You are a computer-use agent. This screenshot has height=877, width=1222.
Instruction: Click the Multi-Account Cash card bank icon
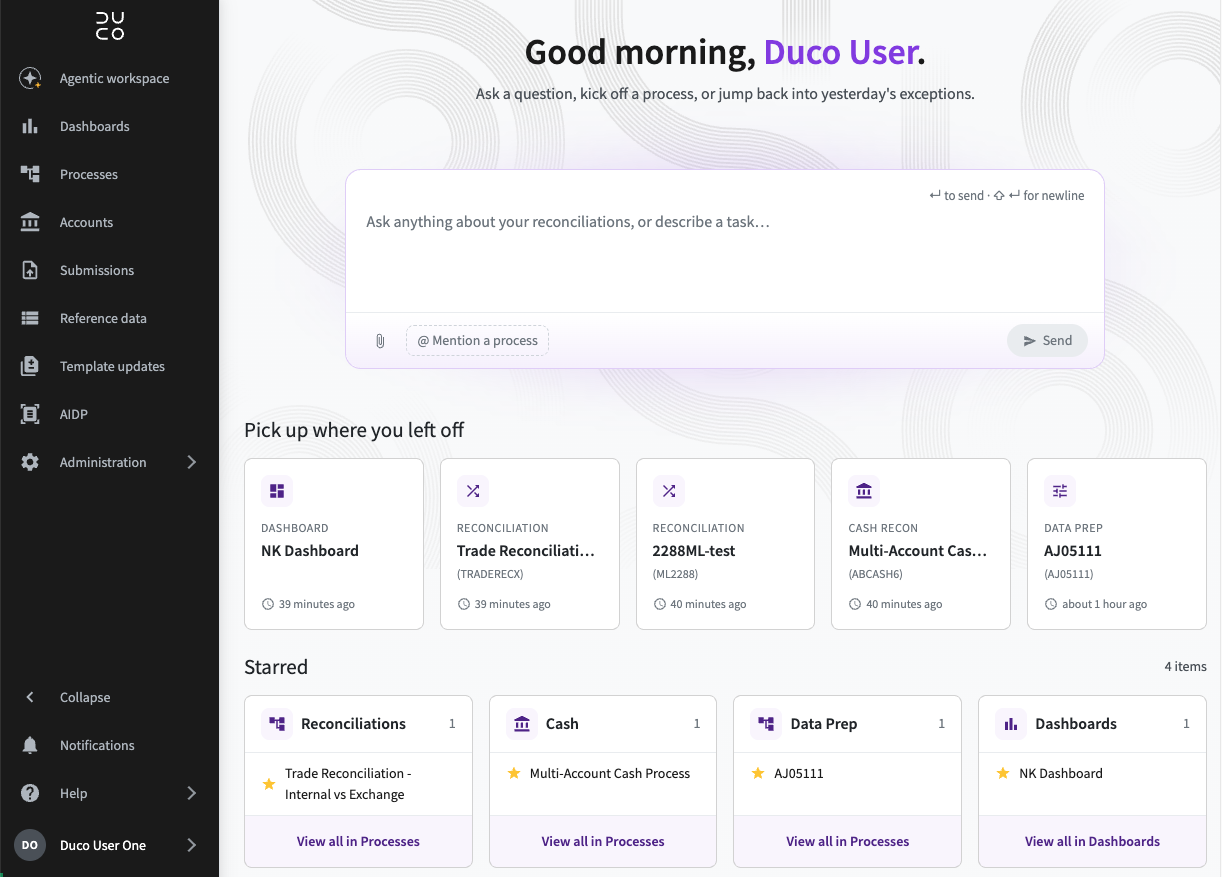pos(864,491)
